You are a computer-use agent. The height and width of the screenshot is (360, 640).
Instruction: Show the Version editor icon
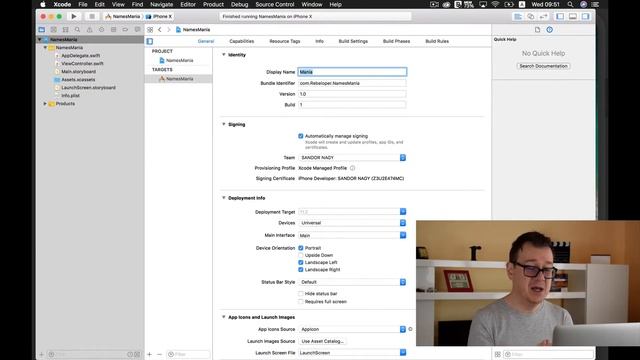pos(544,16)
